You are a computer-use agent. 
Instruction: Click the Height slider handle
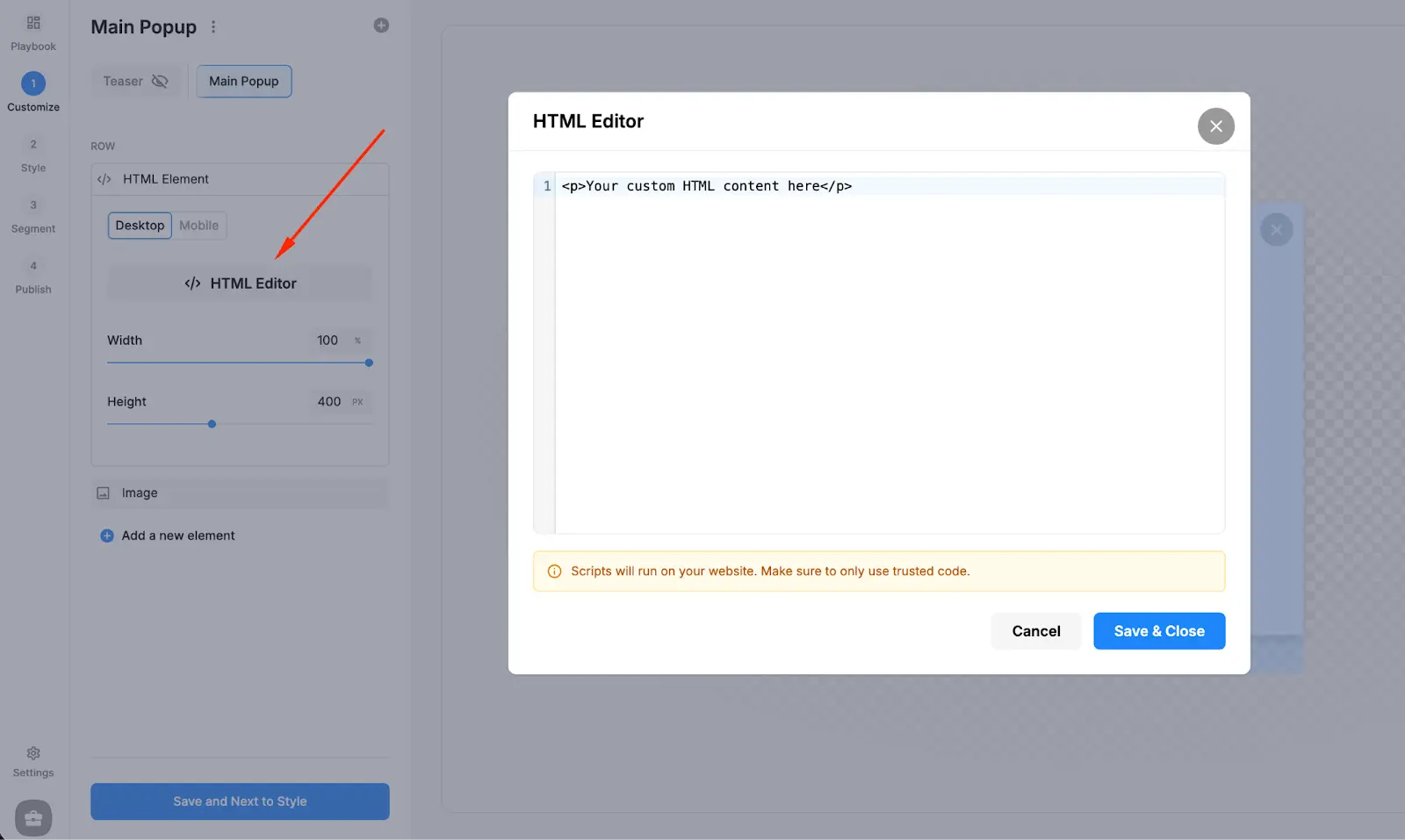(x=212, y=424)
